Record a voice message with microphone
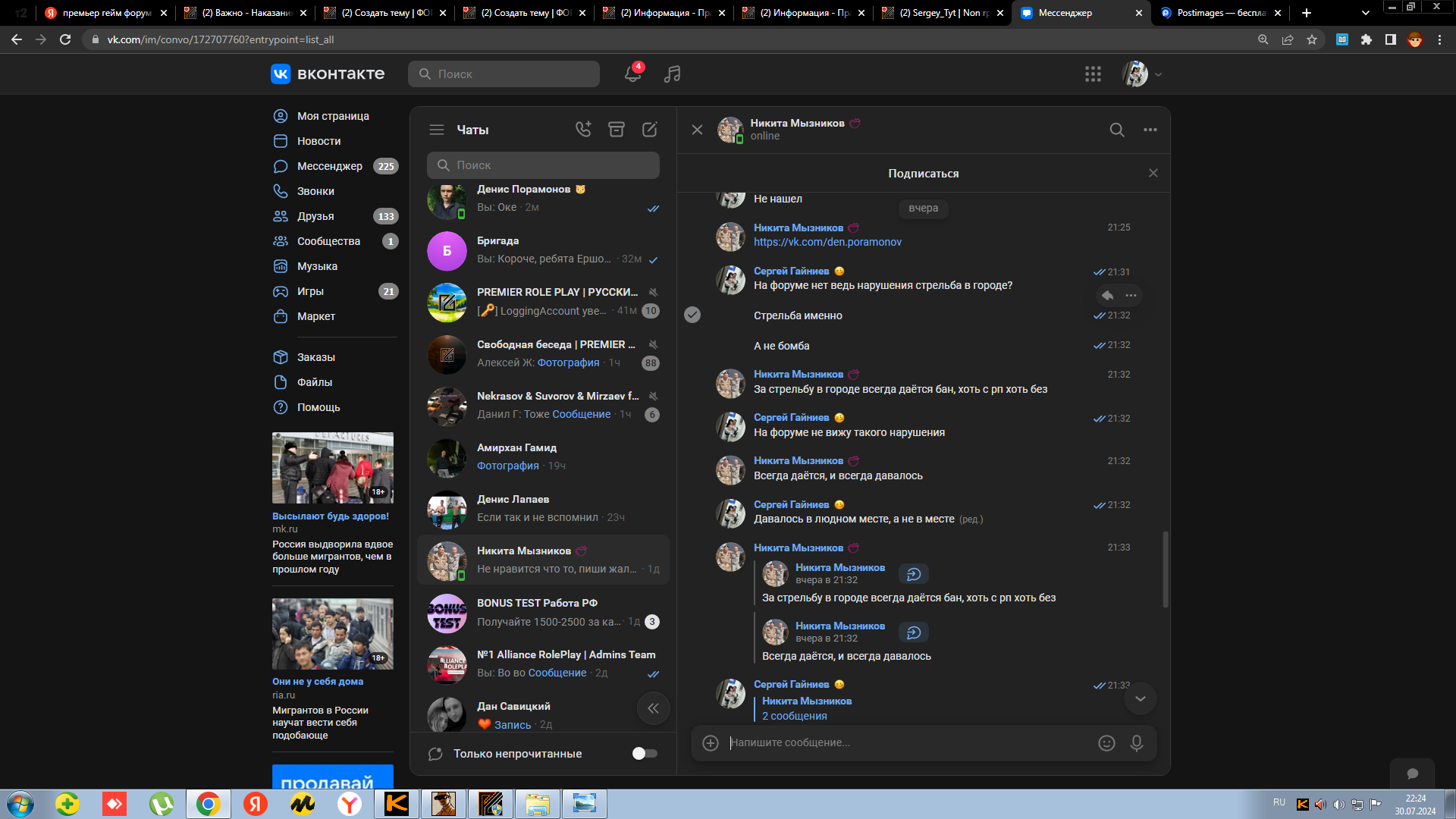This screenshot has width=1456, height=819. (1136, 743)
